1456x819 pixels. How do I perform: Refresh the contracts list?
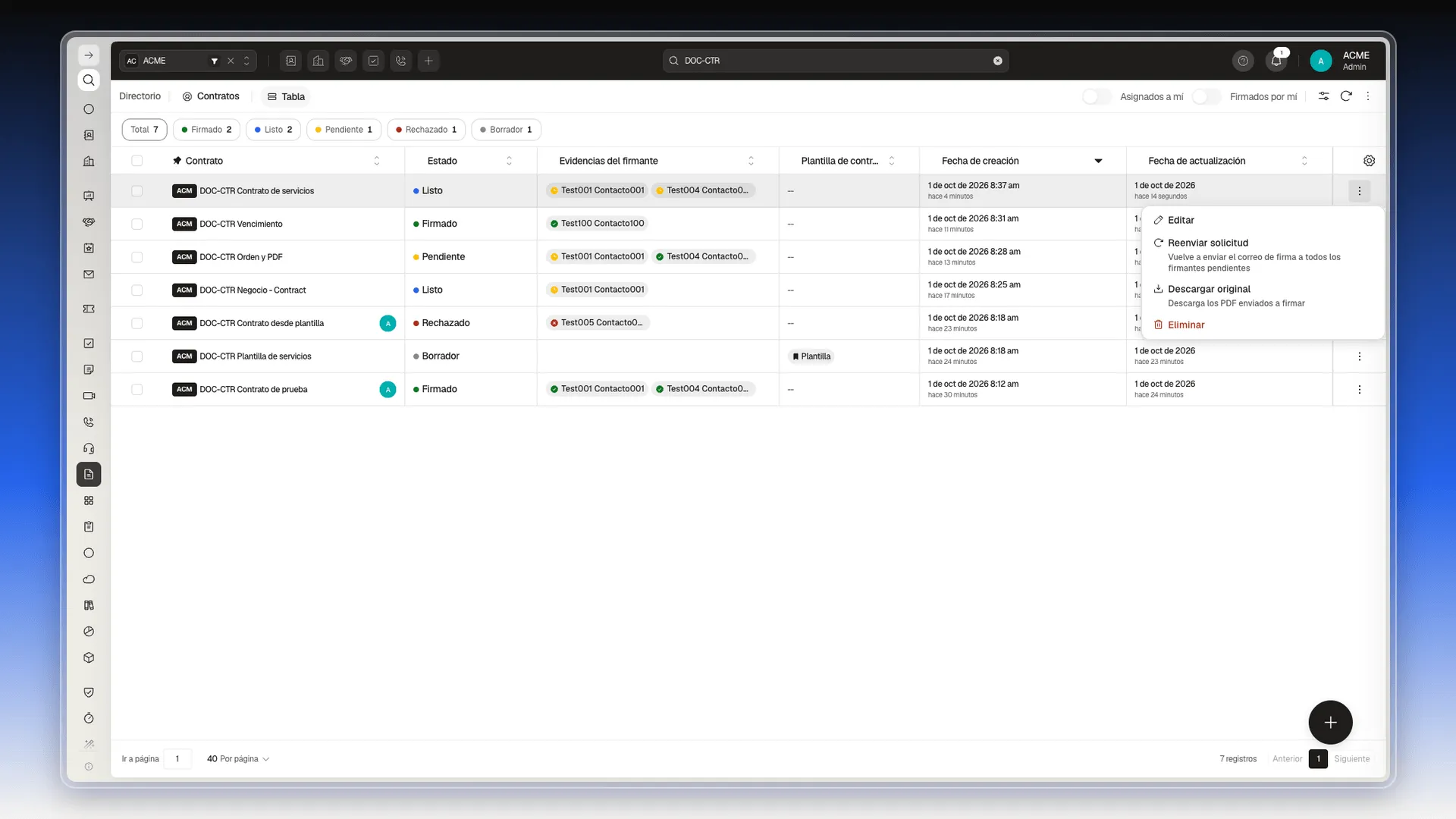point(1346,96)
